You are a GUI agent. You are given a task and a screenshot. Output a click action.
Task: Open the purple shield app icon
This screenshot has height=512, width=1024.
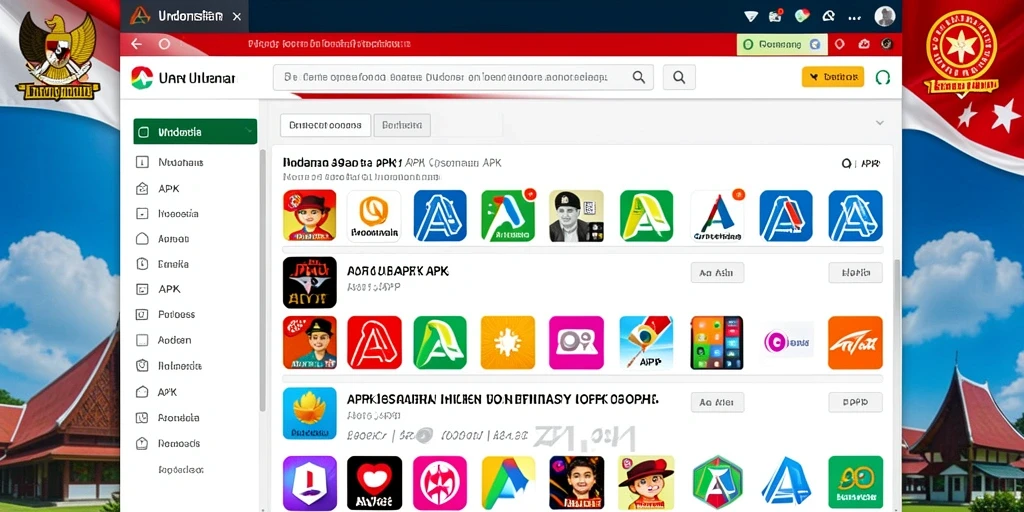[x=310, y=483]
